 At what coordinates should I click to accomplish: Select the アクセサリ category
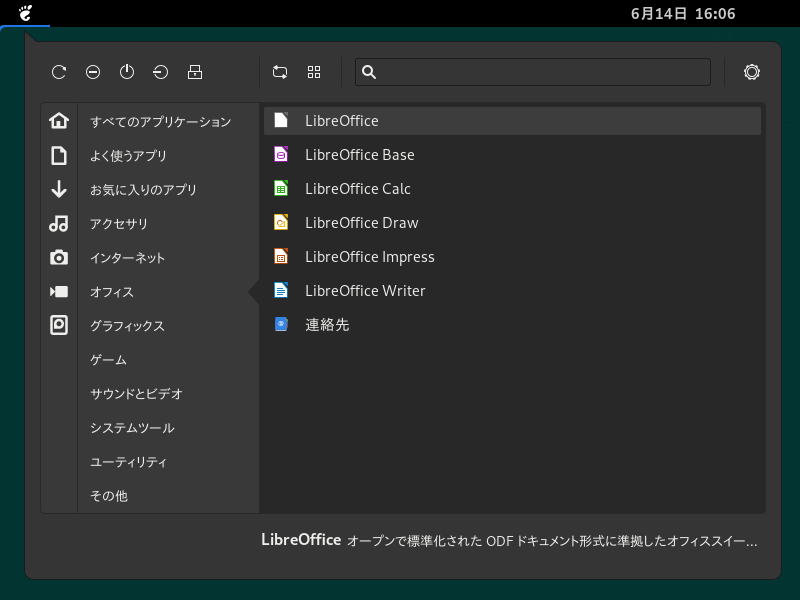coord(118,223)
